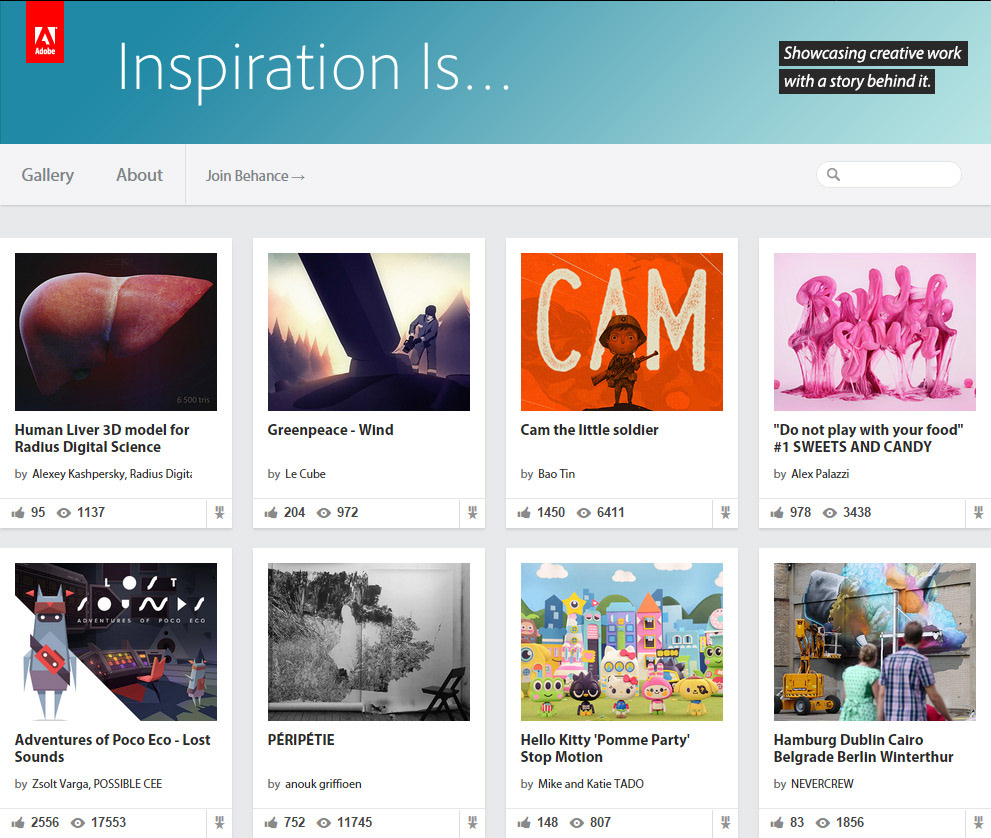Open the PÉRIPÉTIE project thumbnail

368,641
